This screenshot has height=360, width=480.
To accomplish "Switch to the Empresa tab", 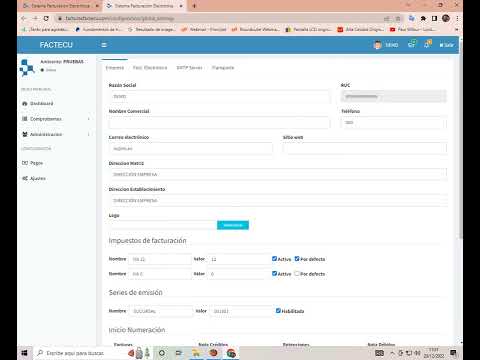I will click(115, 68).
